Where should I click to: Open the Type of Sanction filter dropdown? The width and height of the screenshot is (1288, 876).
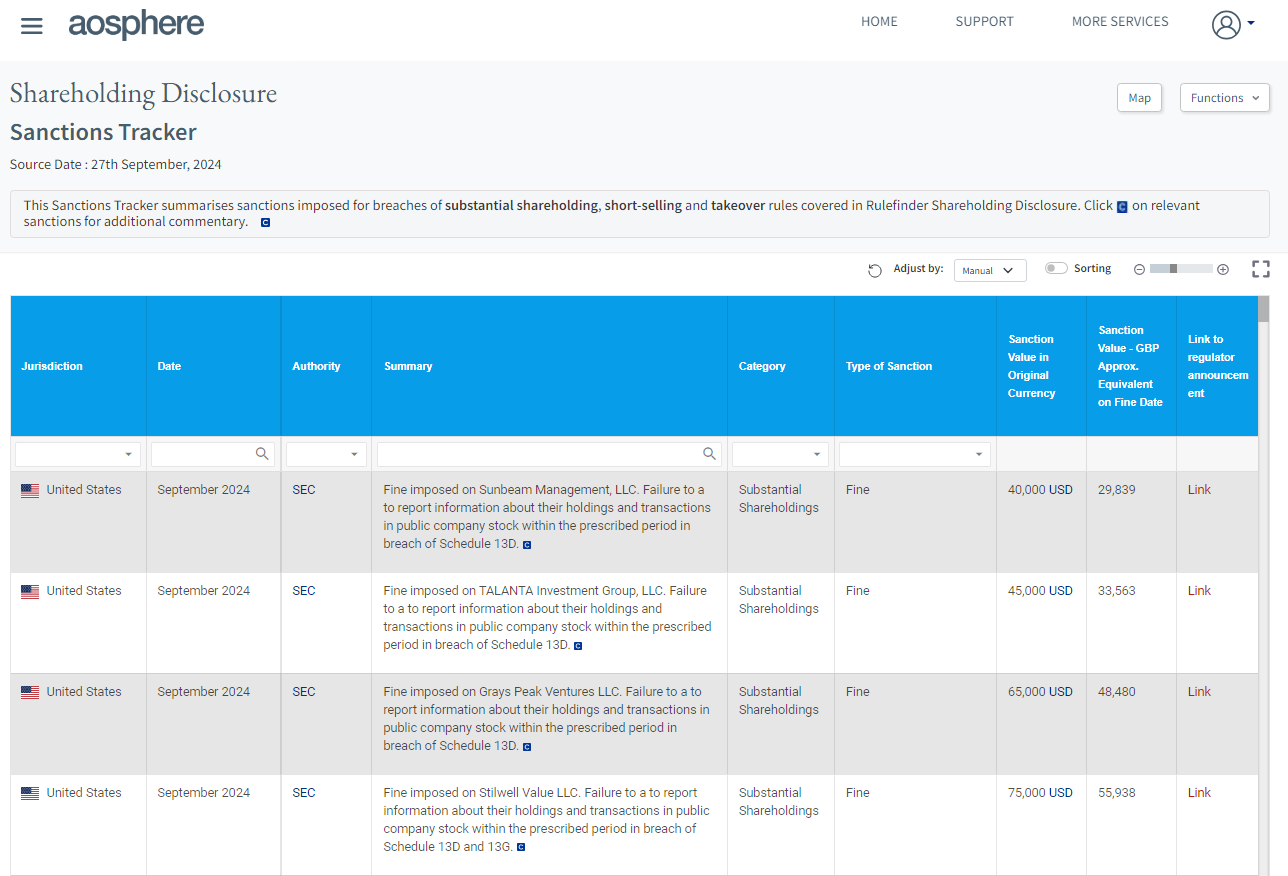tap(914, 454)
